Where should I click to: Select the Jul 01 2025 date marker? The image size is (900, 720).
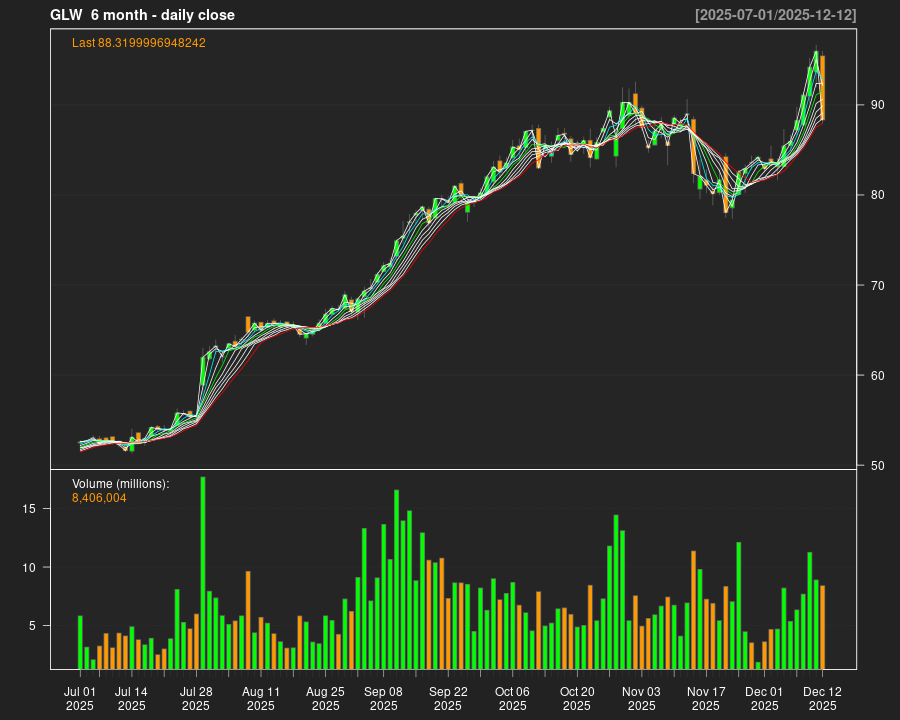[80, 698]
